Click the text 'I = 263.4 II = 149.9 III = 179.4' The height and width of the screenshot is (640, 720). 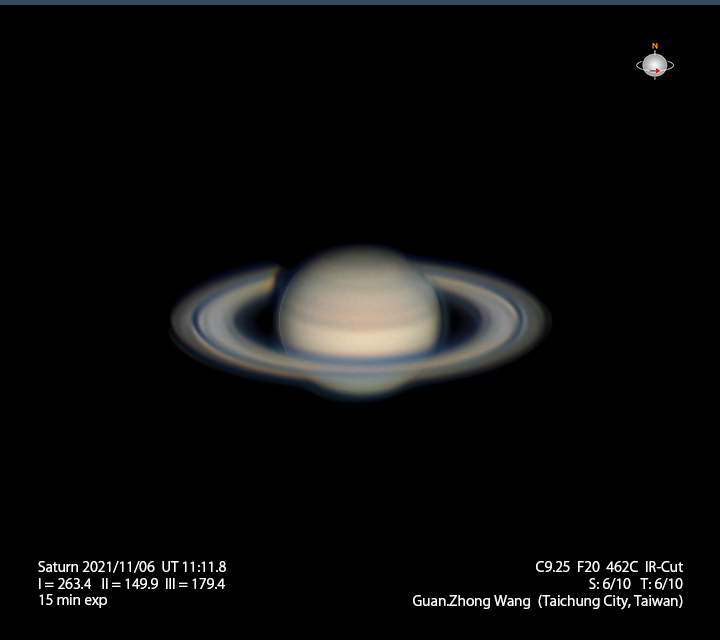131,584
